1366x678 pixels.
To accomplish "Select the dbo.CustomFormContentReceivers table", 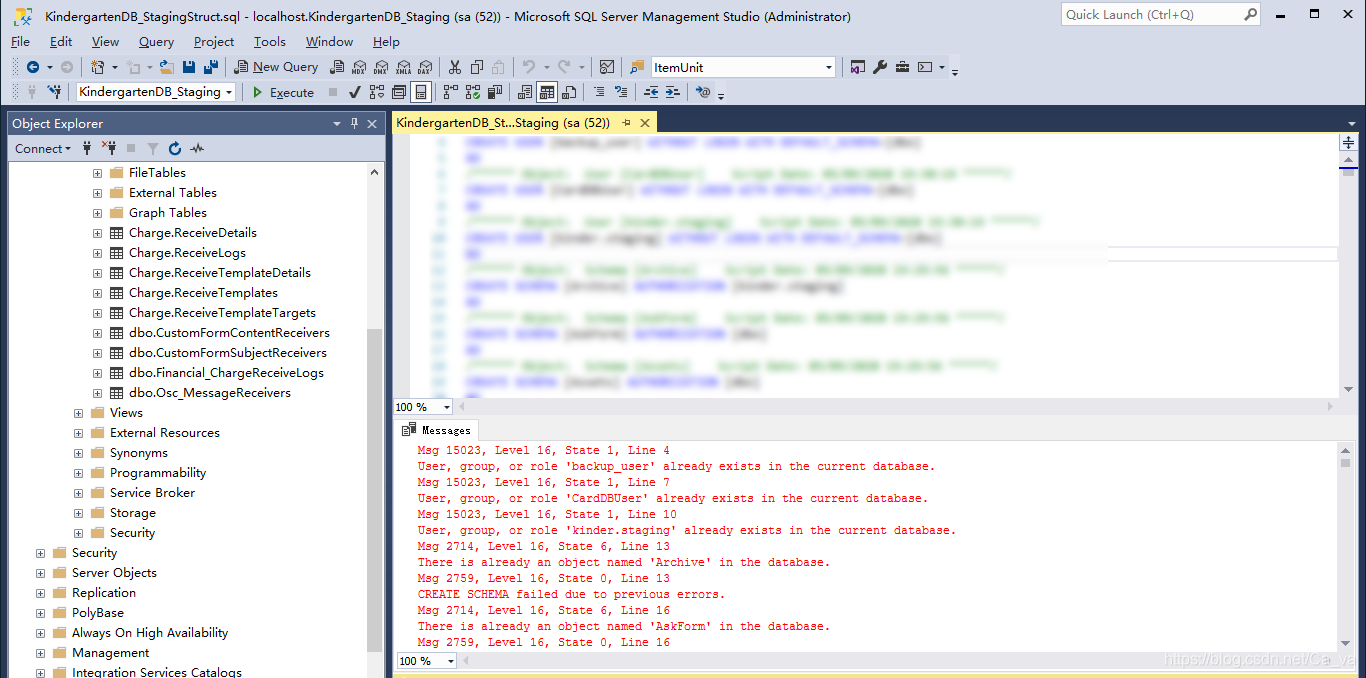I will pyautogui.click(x=229, y=333).
